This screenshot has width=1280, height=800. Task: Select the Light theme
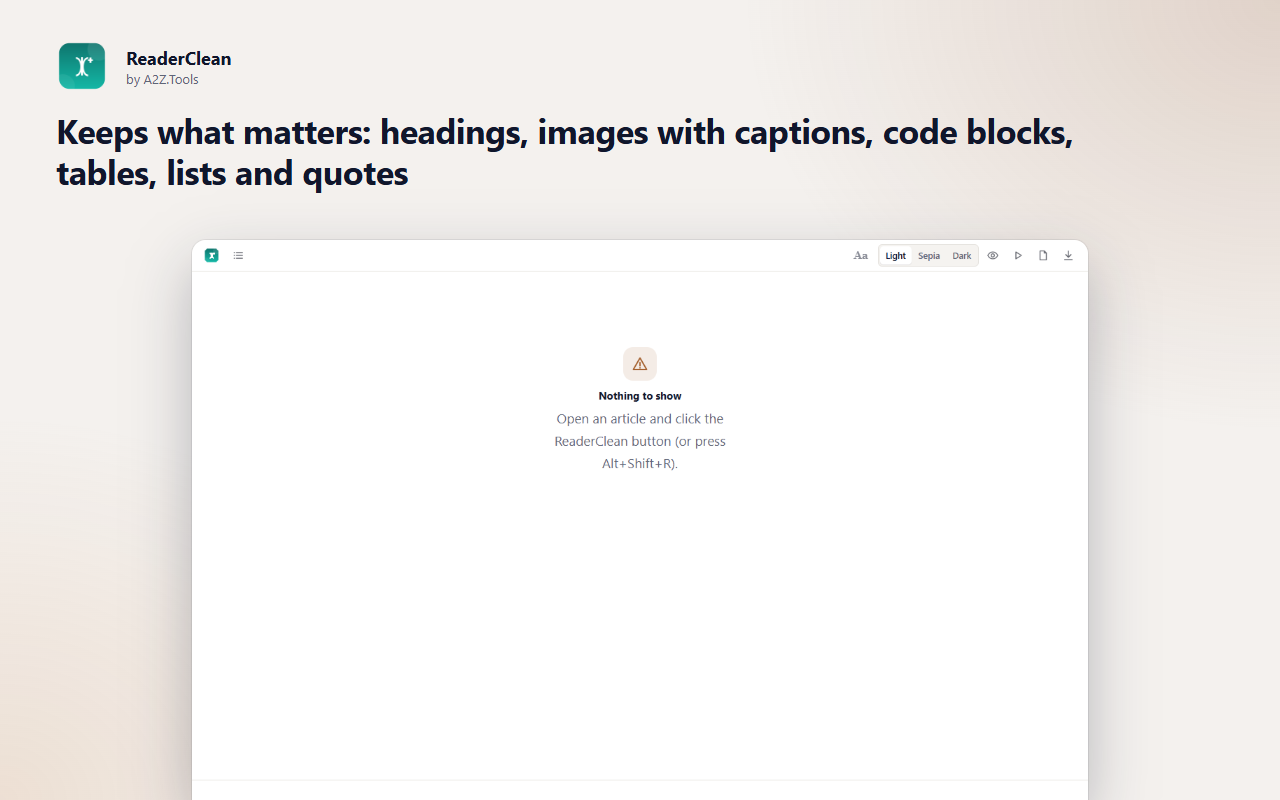[x=896, y=256]
